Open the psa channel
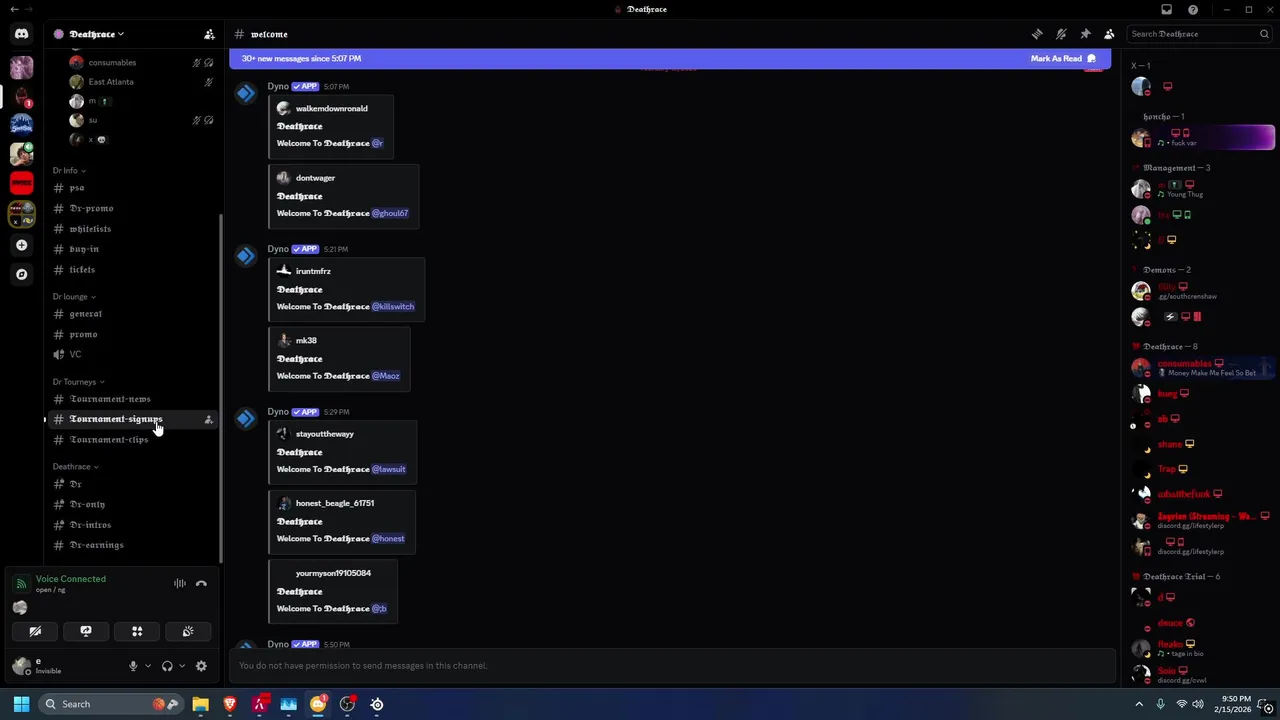This screenshot has height=720, width=1280. point(131,188)
